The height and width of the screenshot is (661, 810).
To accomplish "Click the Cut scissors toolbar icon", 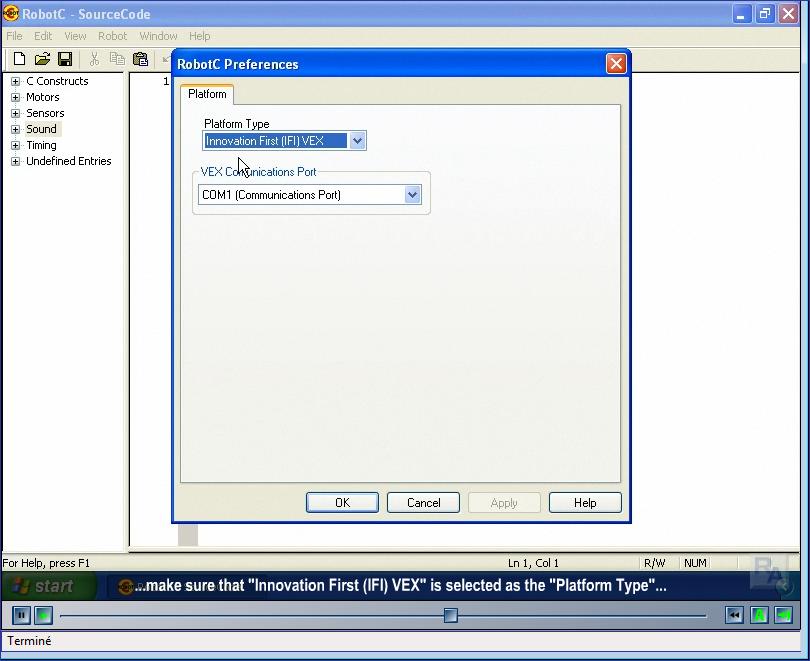I will 94,59.
